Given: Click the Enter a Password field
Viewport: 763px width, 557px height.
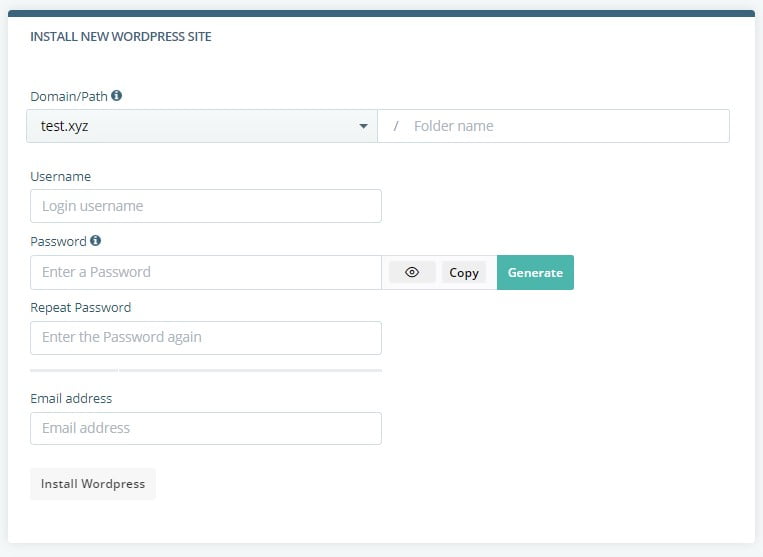Looking at the screenshot, I should tap(206, 272).
